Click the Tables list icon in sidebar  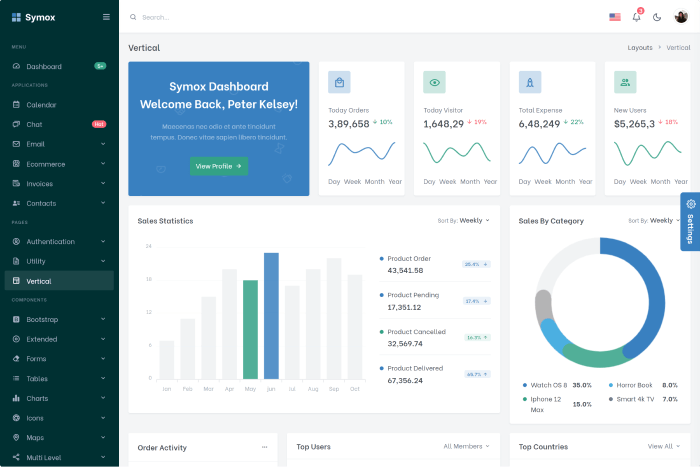coord(16,378)
